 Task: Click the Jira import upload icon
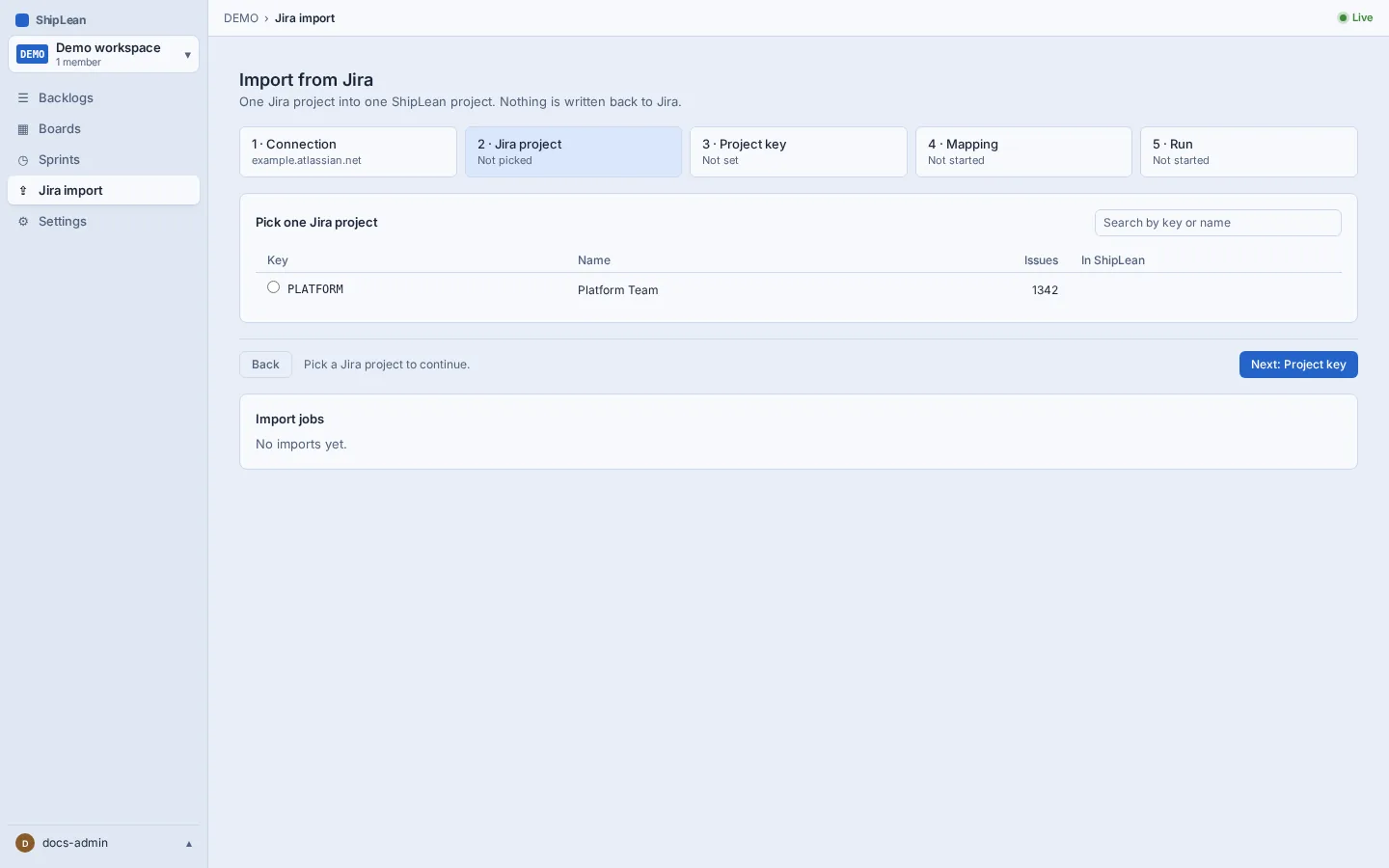pyautogui.click(x=23, y=191)
